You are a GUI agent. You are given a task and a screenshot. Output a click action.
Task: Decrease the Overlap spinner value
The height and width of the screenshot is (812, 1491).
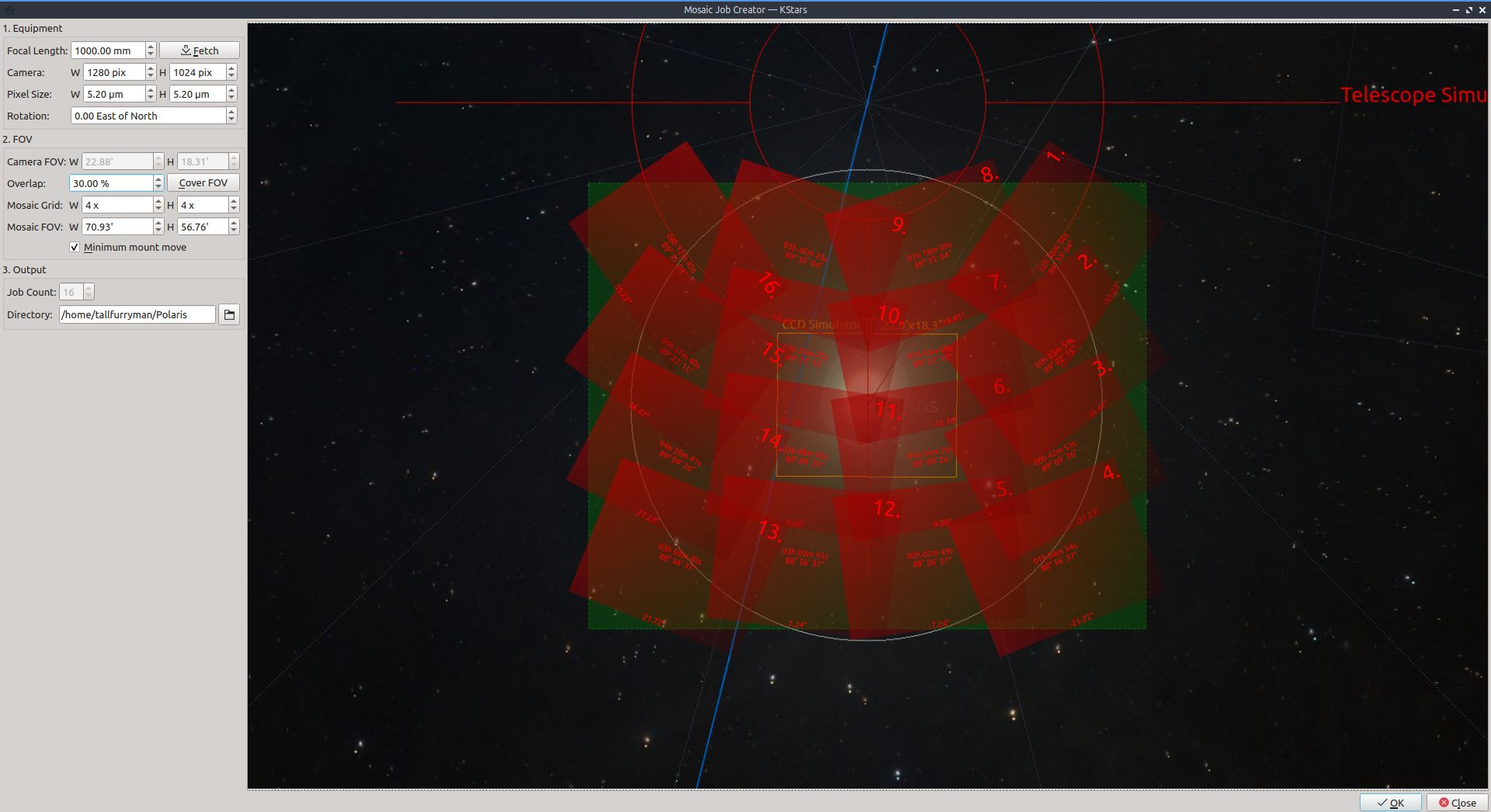coord(158,187)
